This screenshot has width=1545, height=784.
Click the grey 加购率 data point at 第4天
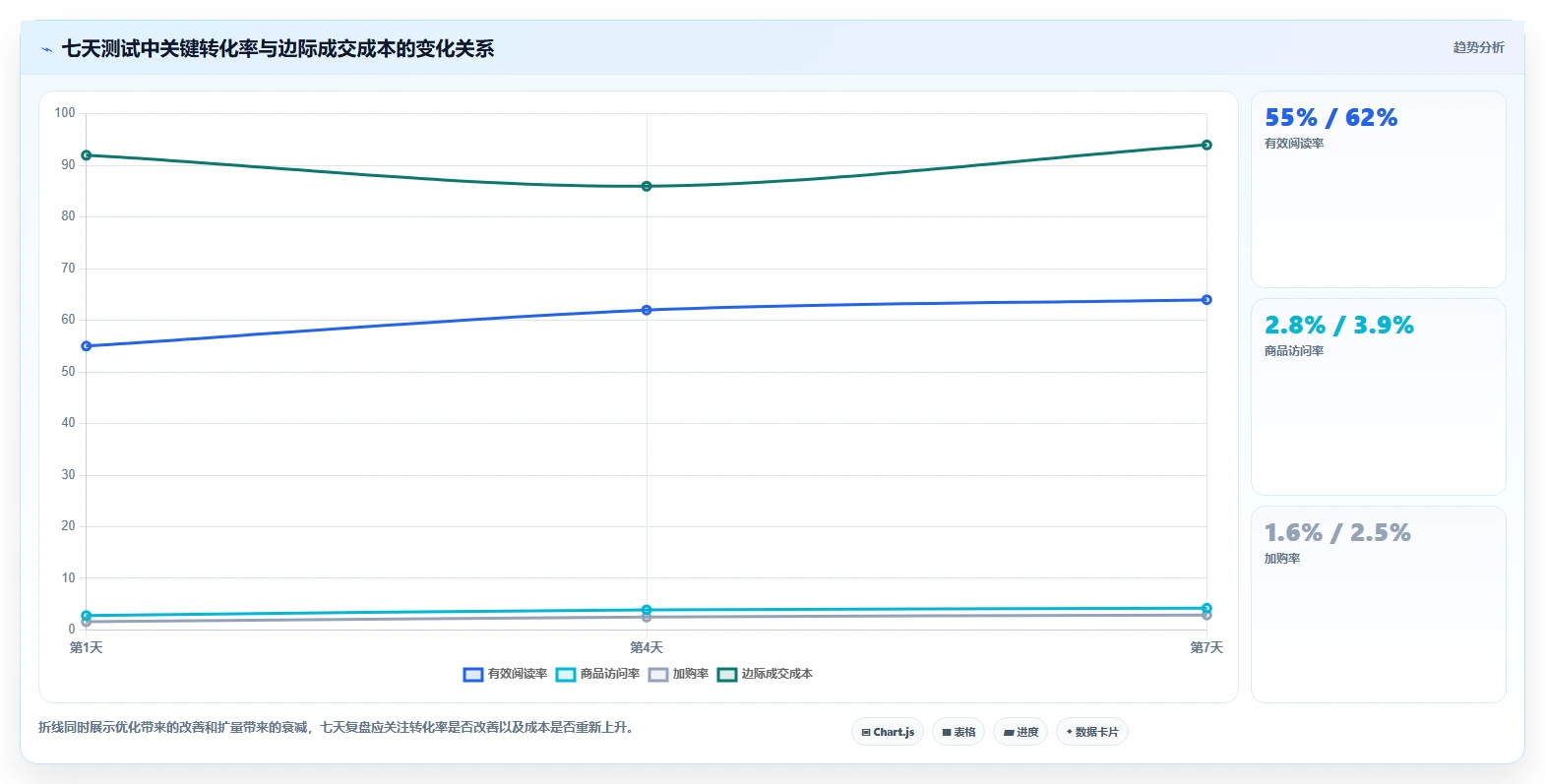pos(647,618)
